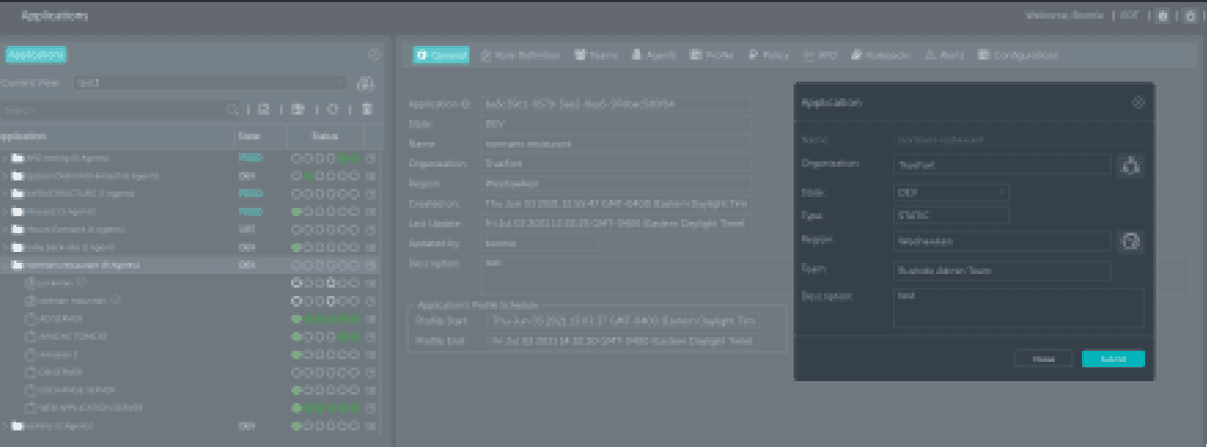Open the State dropdown in Application dialog
1207x447 pixels.
[951, 191]
